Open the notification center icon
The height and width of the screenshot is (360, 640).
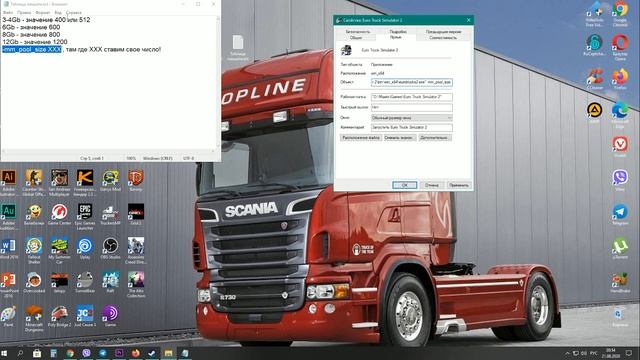629,353
